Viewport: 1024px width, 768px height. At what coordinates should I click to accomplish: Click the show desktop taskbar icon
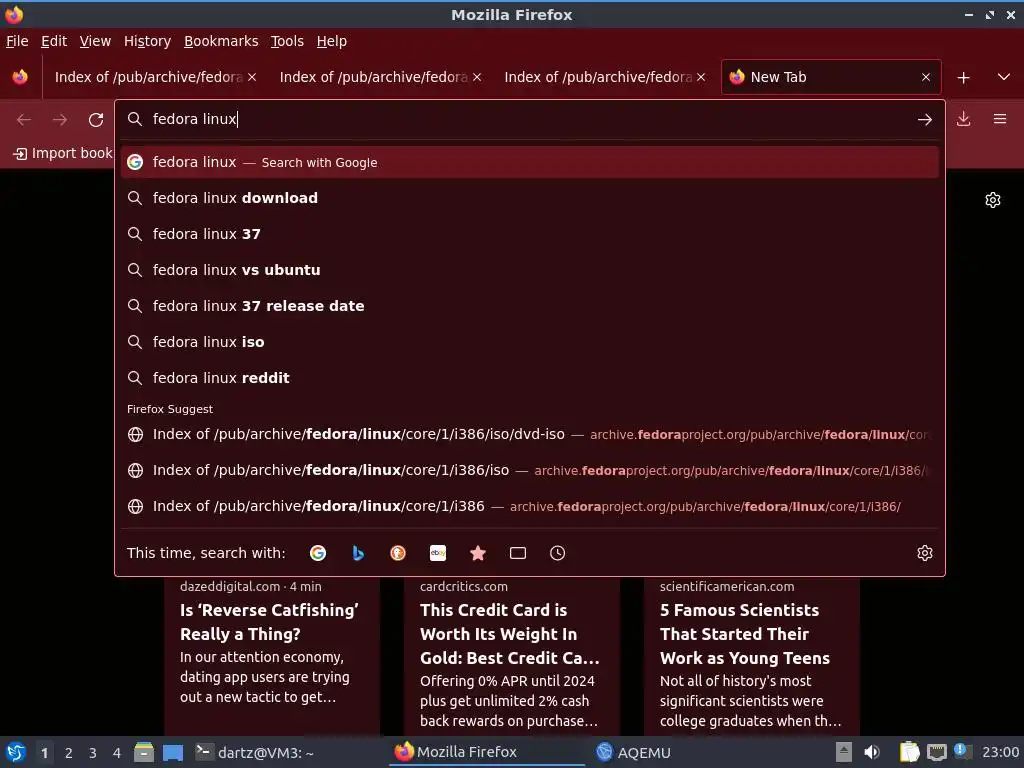pos(173,752)
